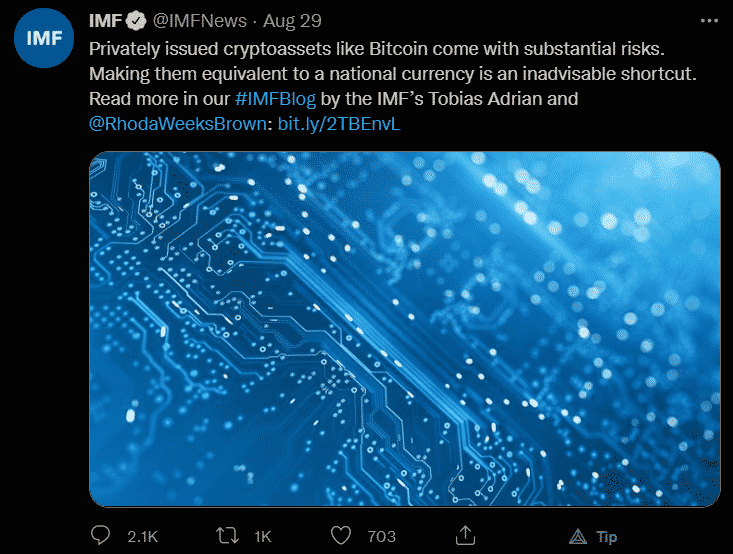733x554 pixels.
Task: Retweet the IMF post
Action: click(x=227, y=536)
